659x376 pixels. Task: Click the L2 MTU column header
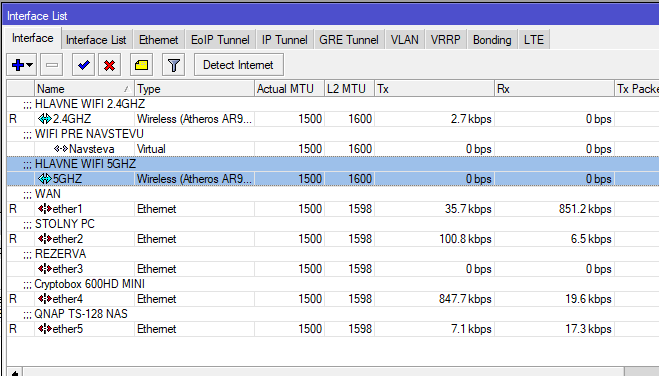(x=349, y=89)
